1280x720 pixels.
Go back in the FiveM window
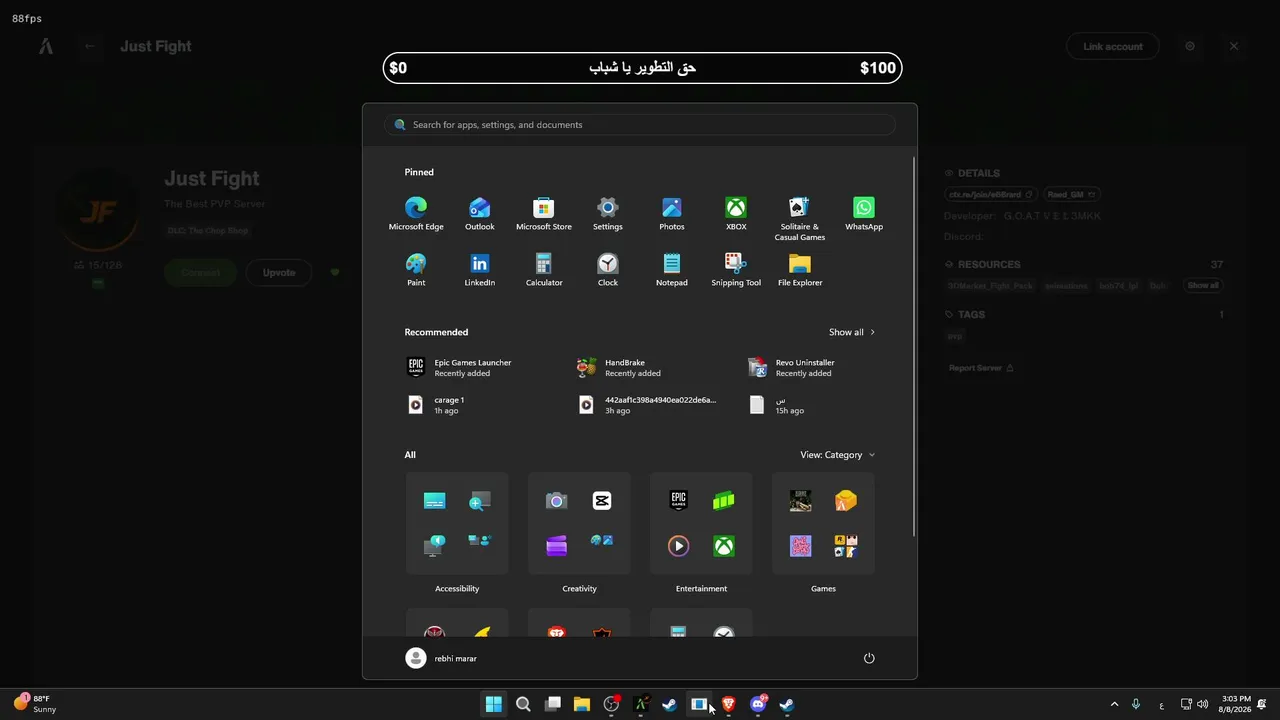click(90, 46)
